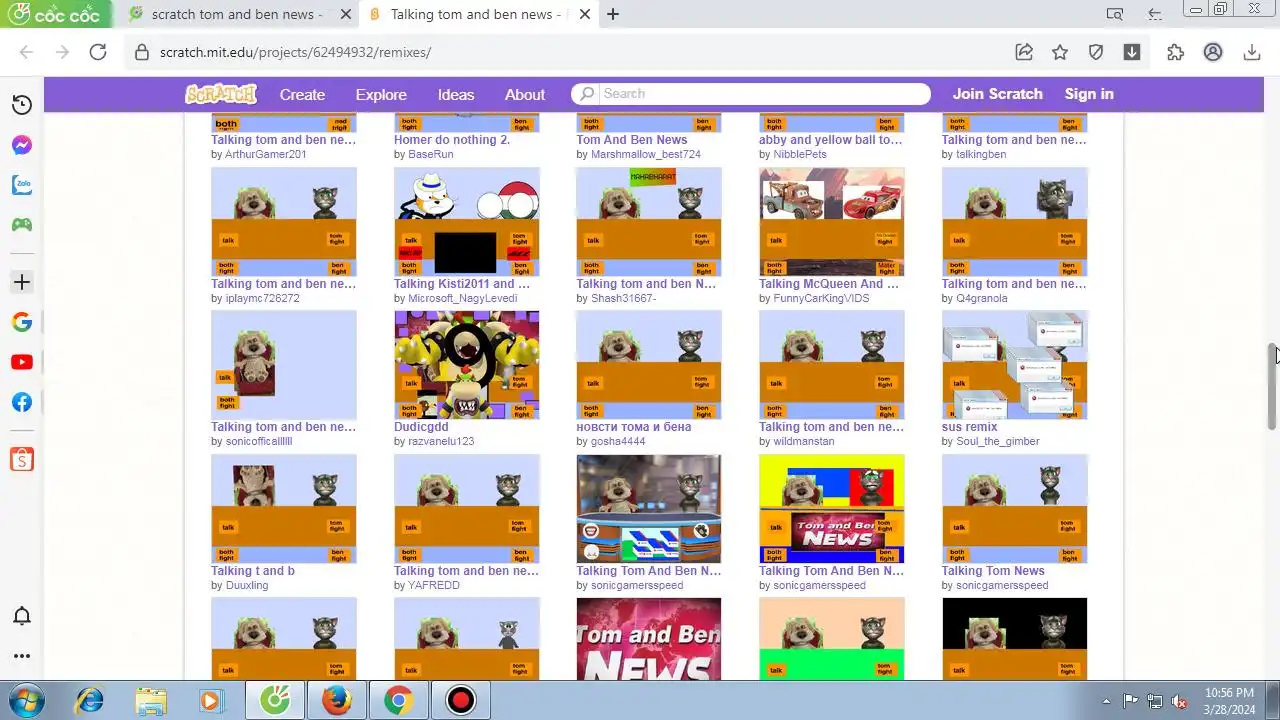
Task: Open the Coc Coc download-media icon
Action: (x=1132, y=52)
